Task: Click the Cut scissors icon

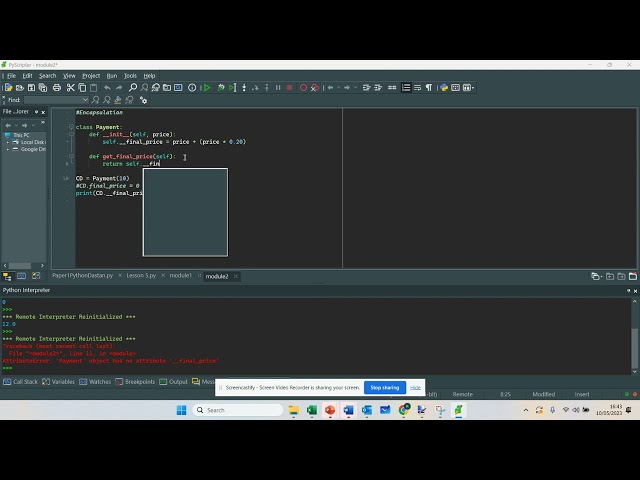Action: coord(71,88)
